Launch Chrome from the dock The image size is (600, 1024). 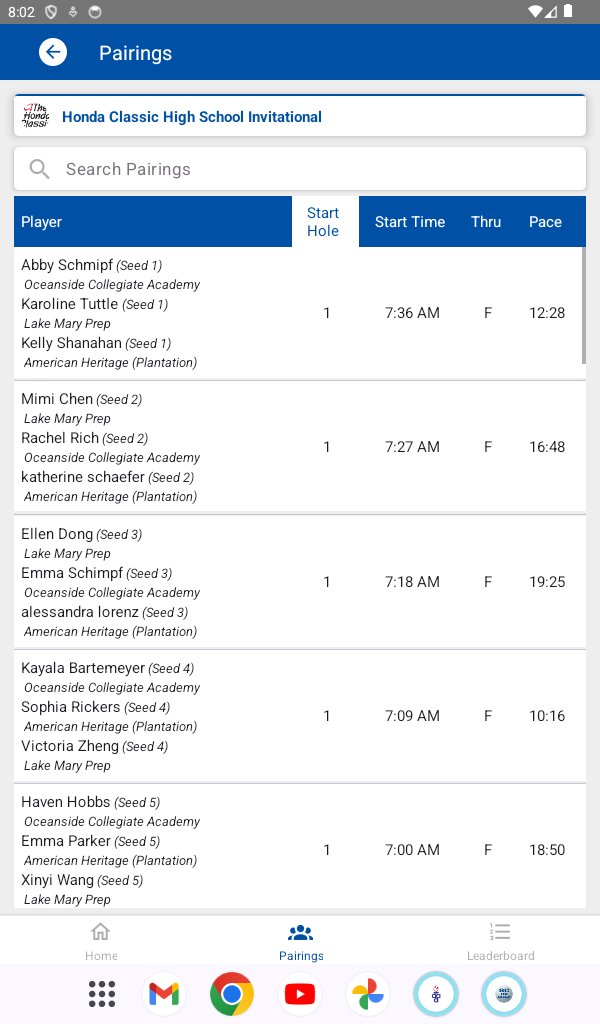[x=232, y=994]
